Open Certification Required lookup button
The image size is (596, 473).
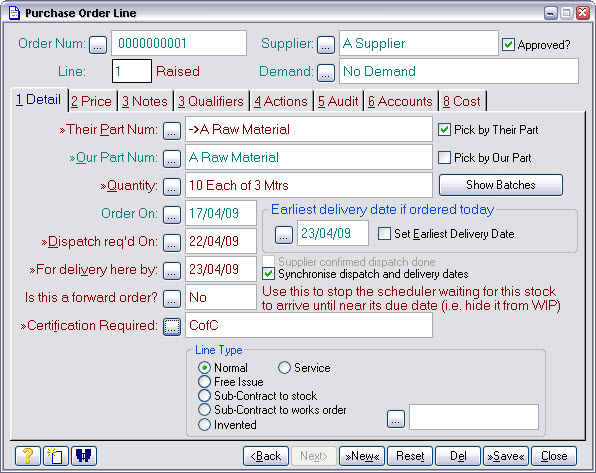coord(172,327)
